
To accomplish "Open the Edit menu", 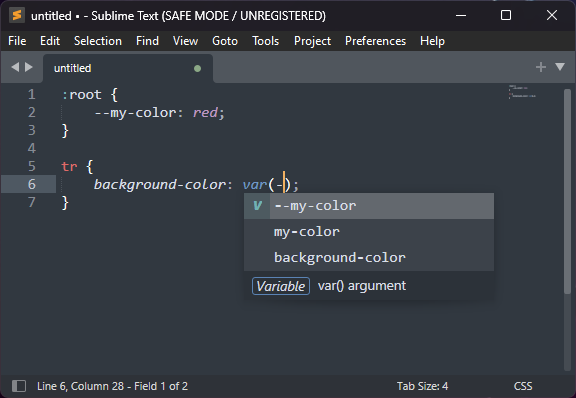I will coord(50,41).
